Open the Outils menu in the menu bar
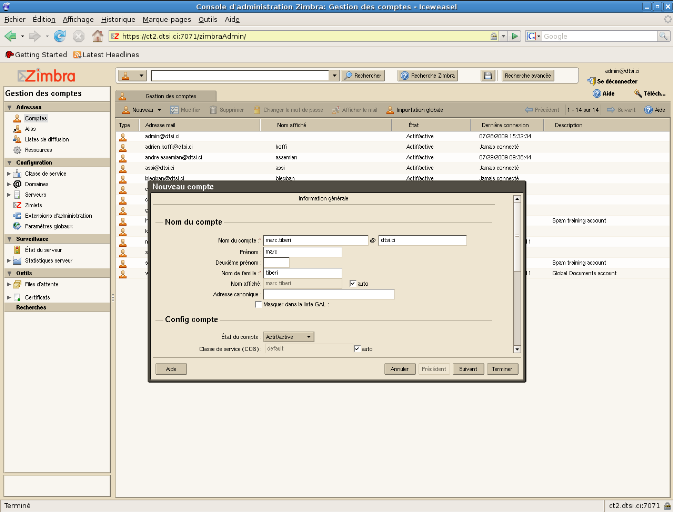Image resolution: width=673 pixels, height=512 pixels. pos(207,19)
